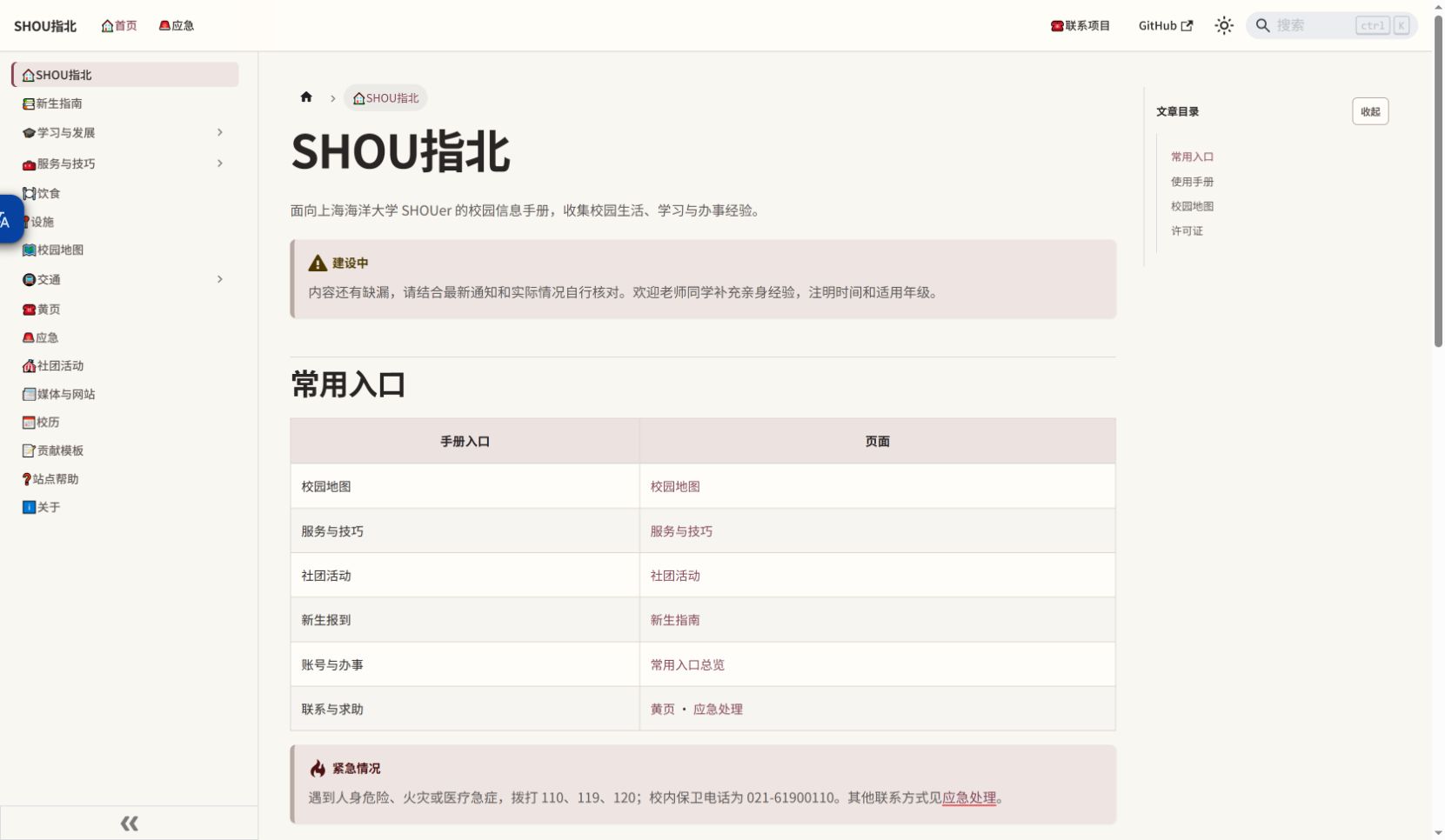Click the SHOU指北 site title logo
This screenshot has width=1445, height=840.
click(45, 26)
